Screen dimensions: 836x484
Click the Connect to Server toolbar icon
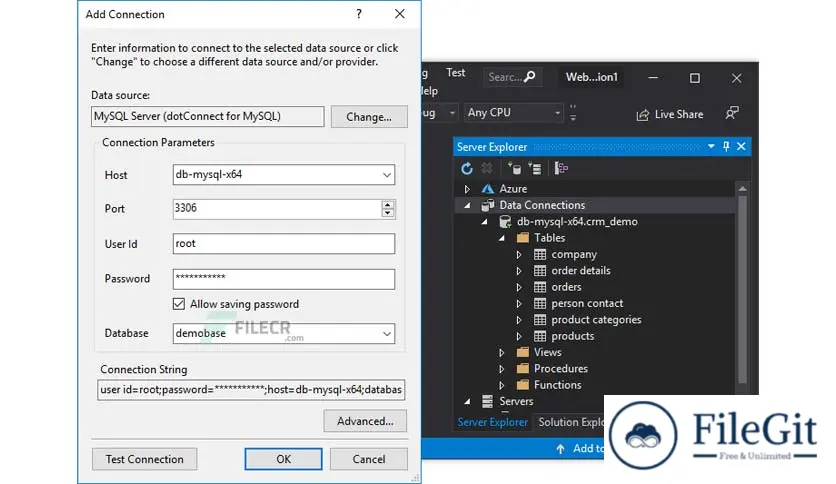click(535, 168)
